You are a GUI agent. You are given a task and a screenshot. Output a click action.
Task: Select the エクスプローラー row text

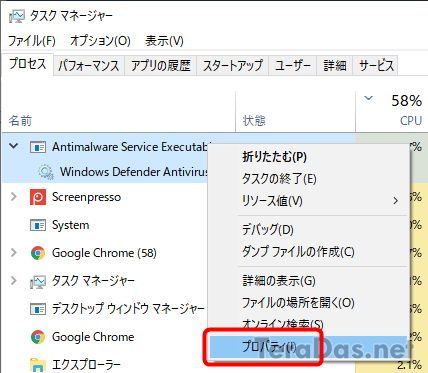[86, 365]
